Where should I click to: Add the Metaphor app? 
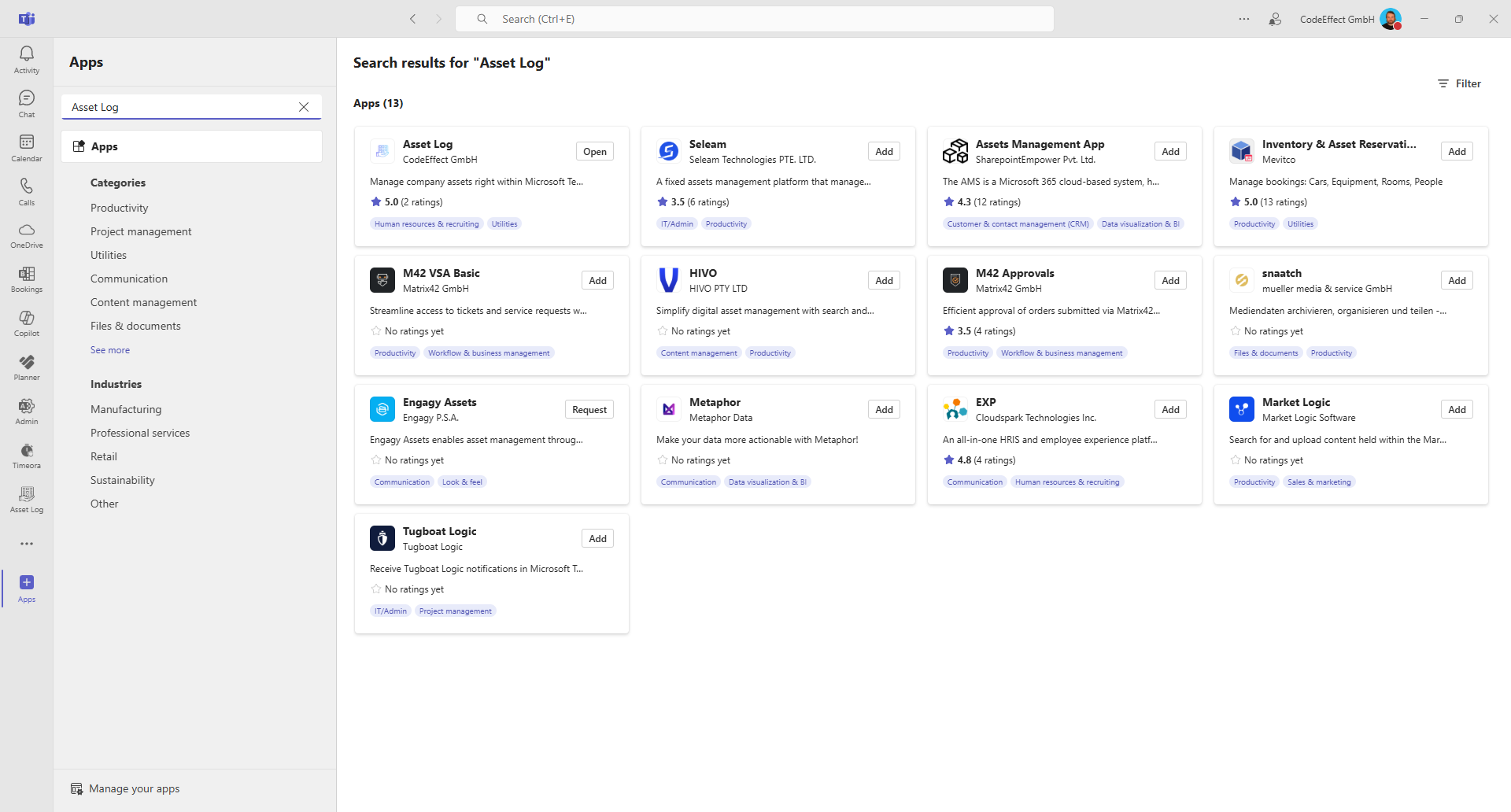tap(885, 410)
